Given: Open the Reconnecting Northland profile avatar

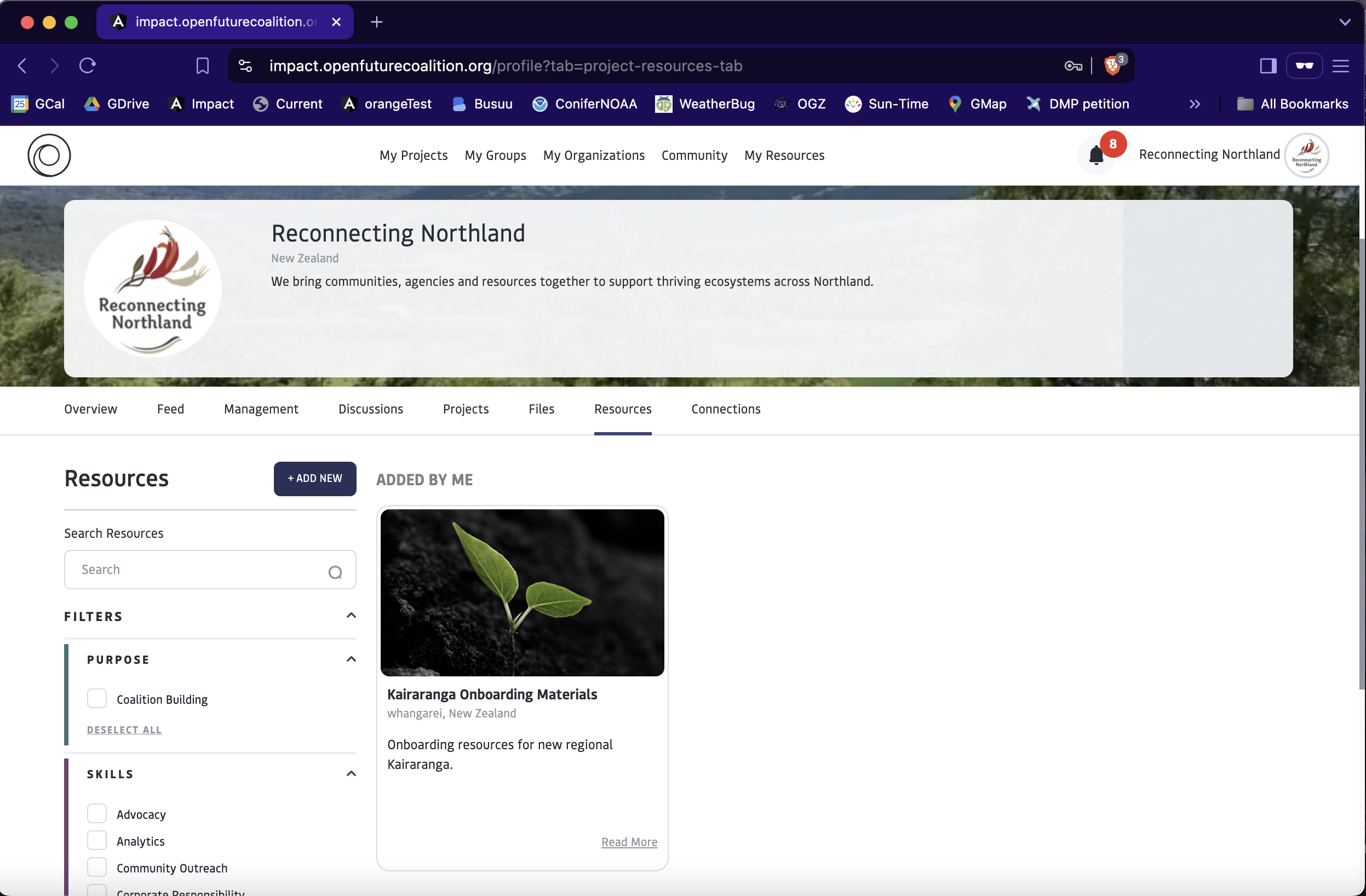Looking at the screenshot, I should (1306, 156).
